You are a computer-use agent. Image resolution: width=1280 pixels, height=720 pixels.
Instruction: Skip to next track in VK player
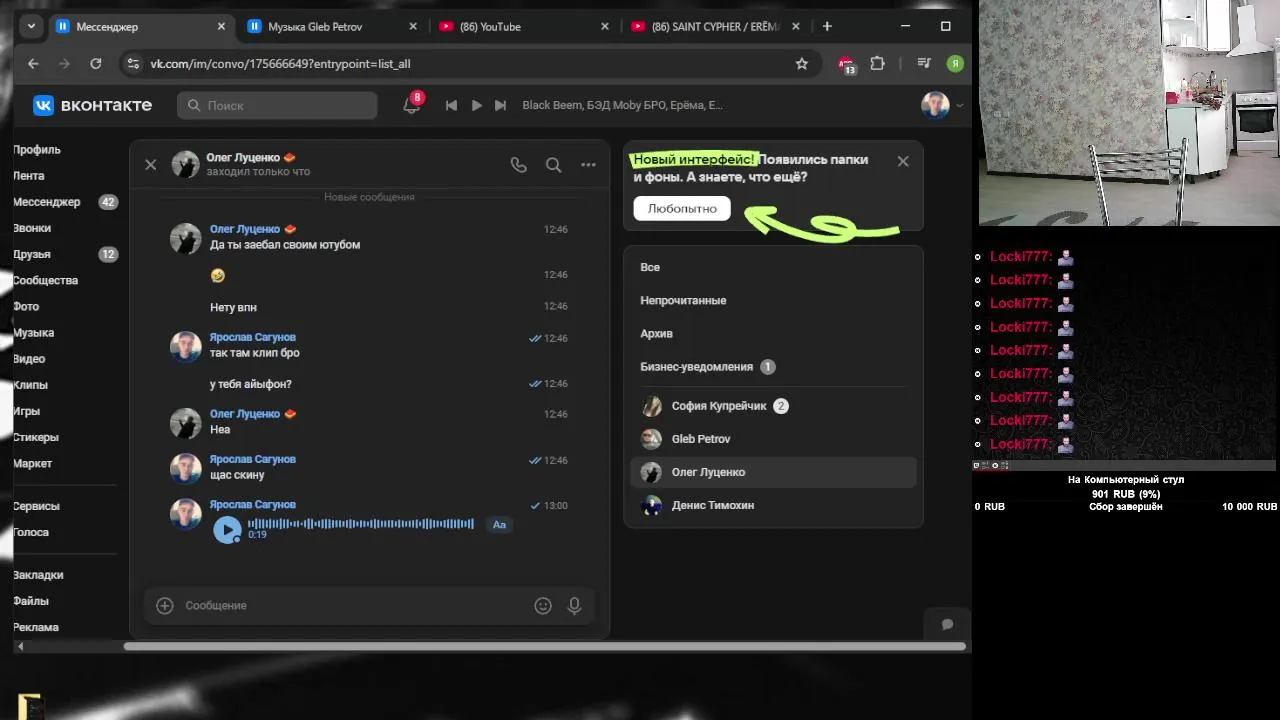[x=501, y=105]
